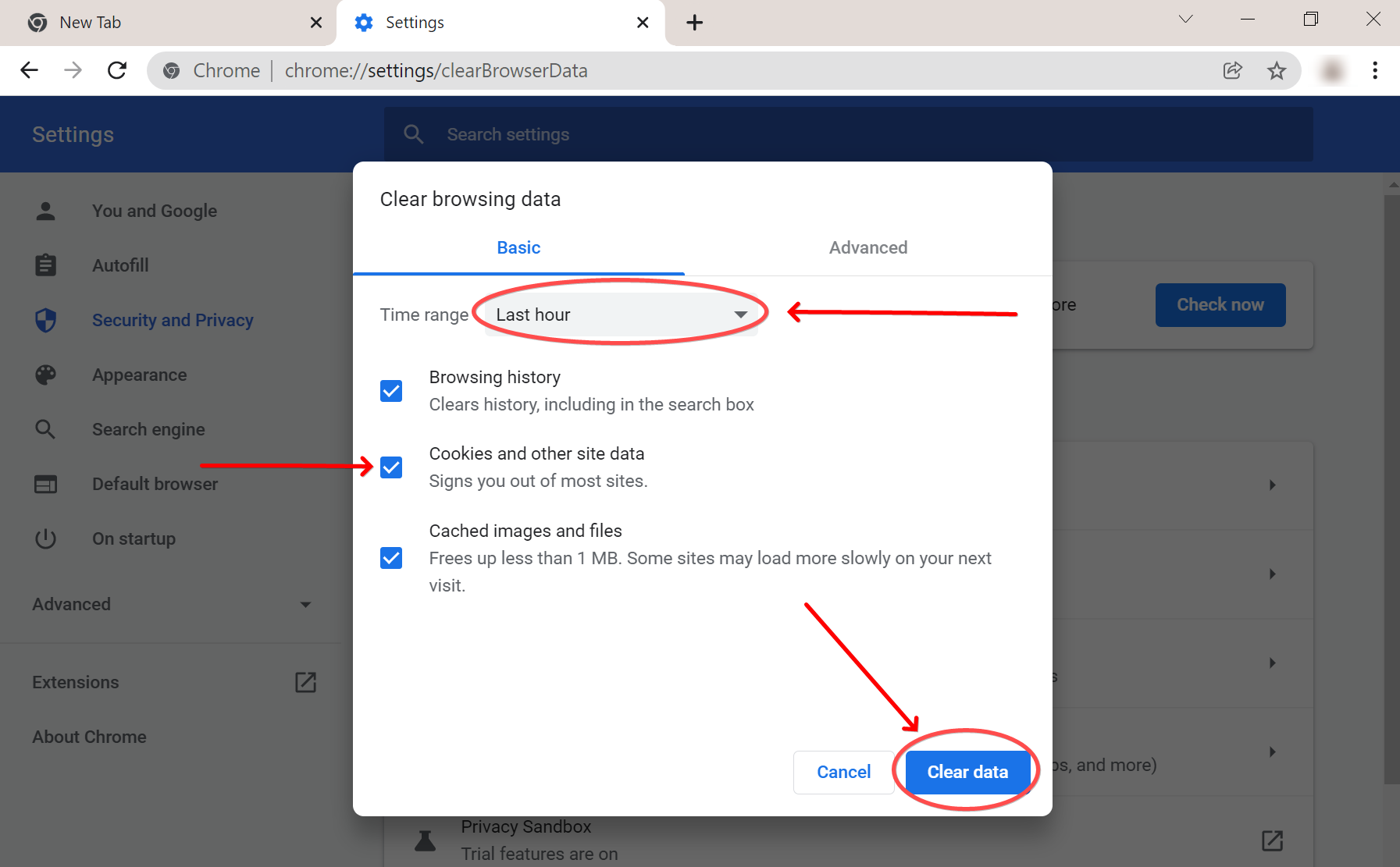Screen dimensions: 1400x867
Task: Click the page reload icon
Action: point(117,70)
